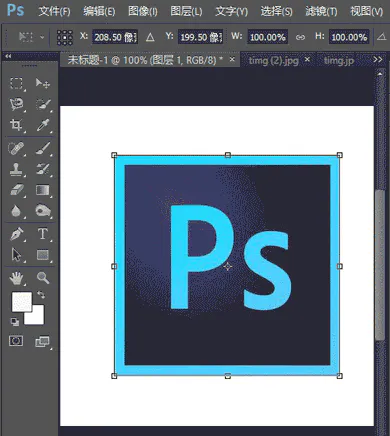
Task: Toggle Quick Mask mode icon
Action: (x=16, y=341)
